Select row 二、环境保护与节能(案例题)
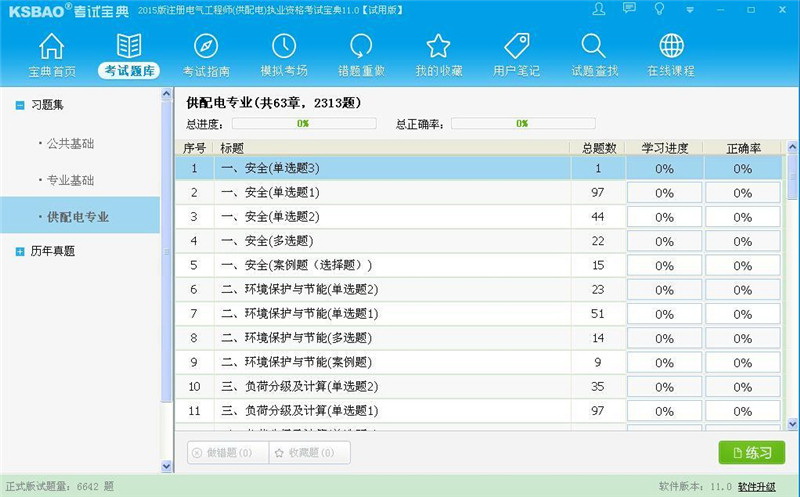 pyautogui.click(x=479, y=362)
